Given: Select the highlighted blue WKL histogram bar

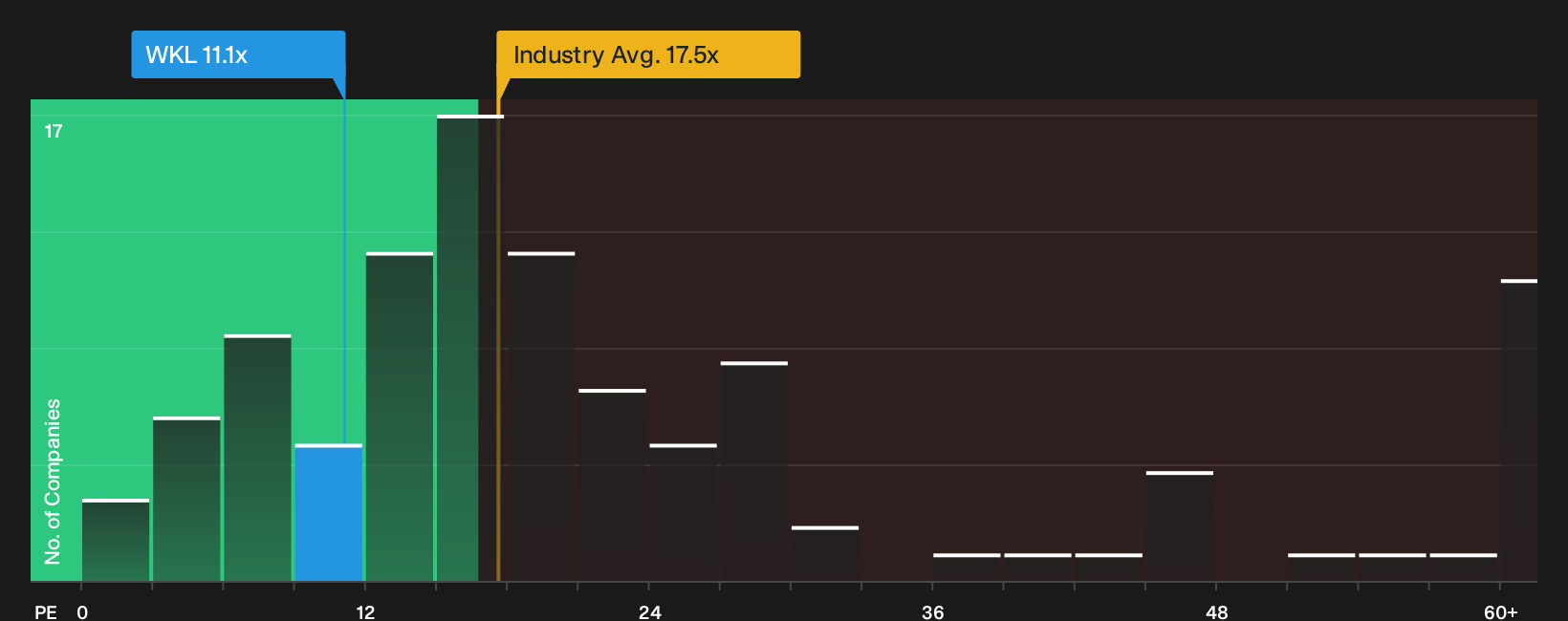Looking at the screenshot, I should [329, 512].
